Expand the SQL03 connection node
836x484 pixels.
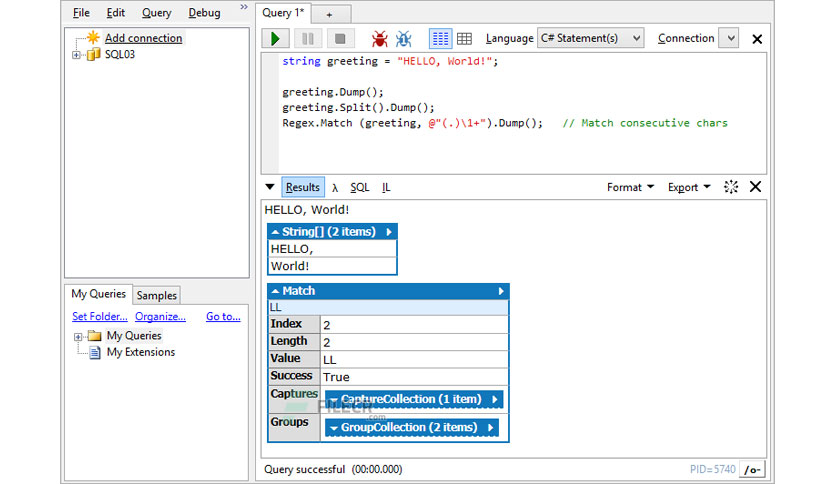tap(76, 55)
